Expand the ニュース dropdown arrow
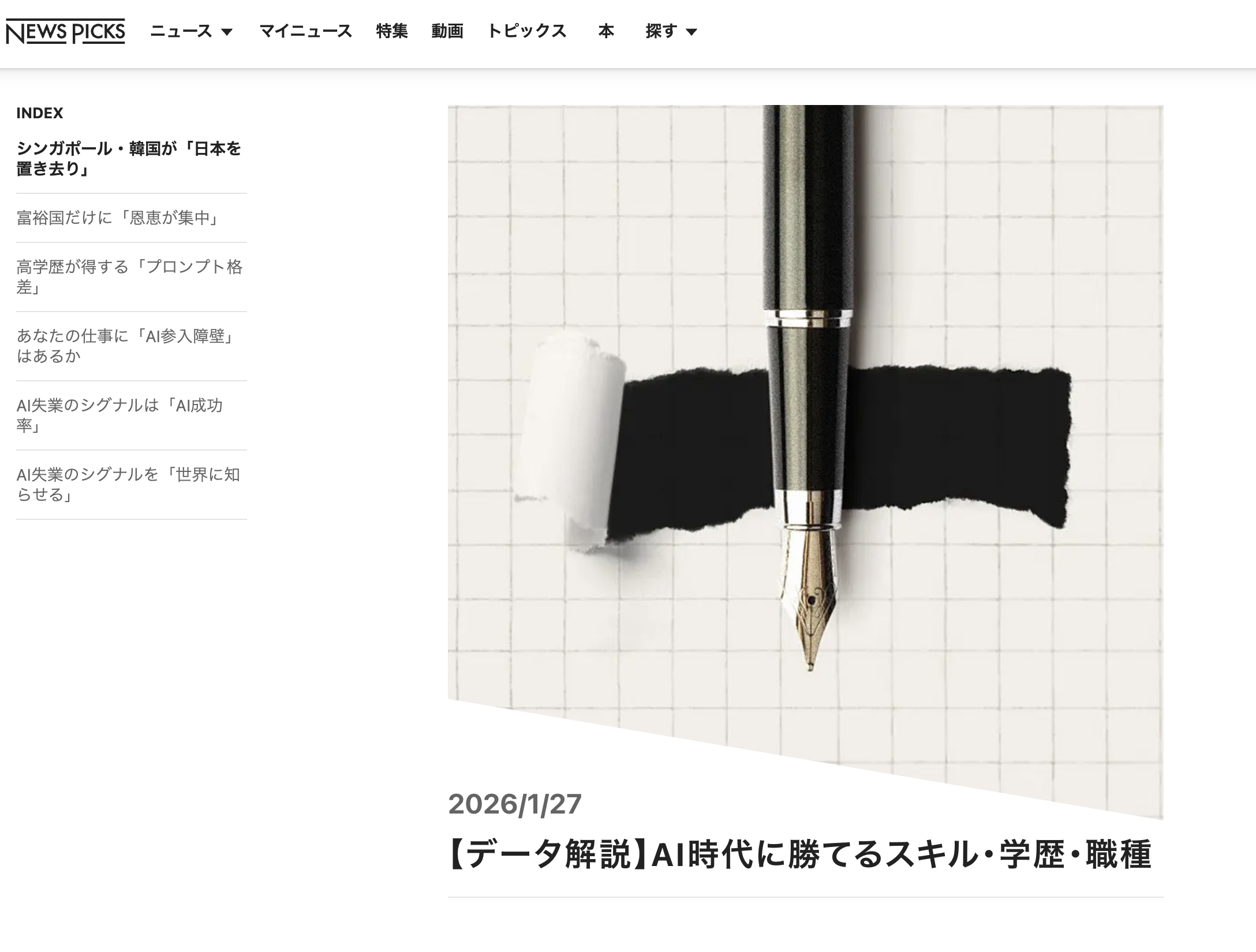The image size is (1256, 952). pos(227,32)
